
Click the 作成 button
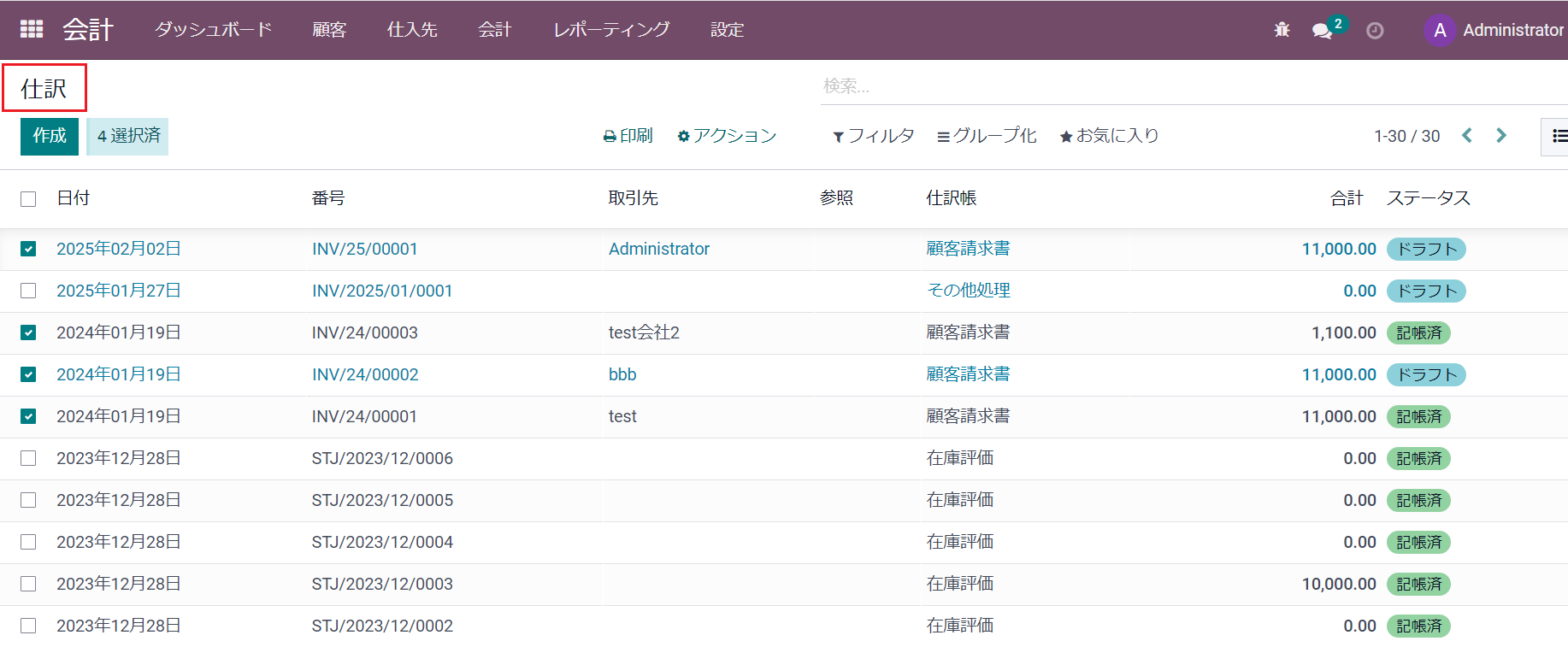click(50, 136)
